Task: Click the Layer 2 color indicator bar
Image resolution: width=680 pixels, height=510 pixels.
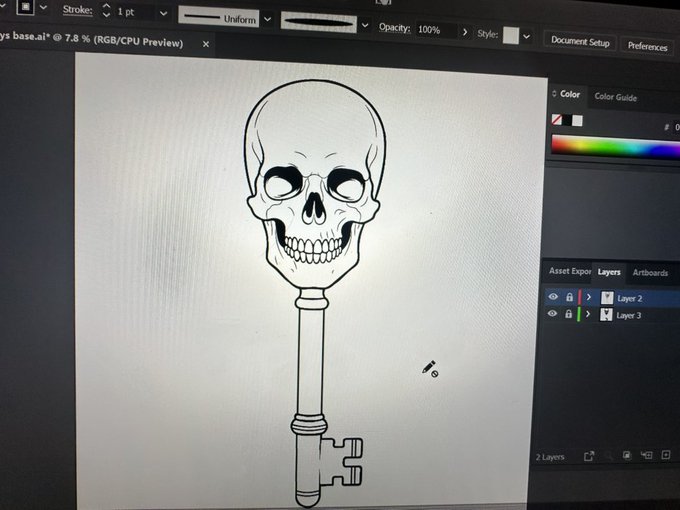Action: [x=580, y=298]
